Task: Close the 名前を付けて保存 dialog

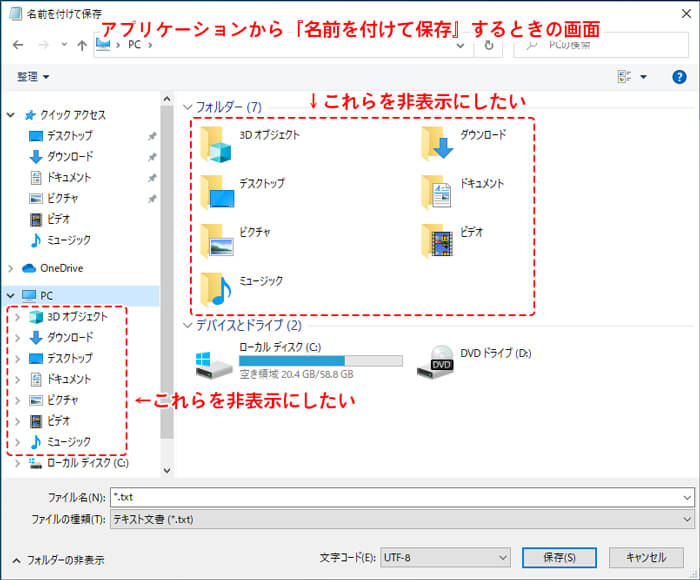Action: click(686, 14)
